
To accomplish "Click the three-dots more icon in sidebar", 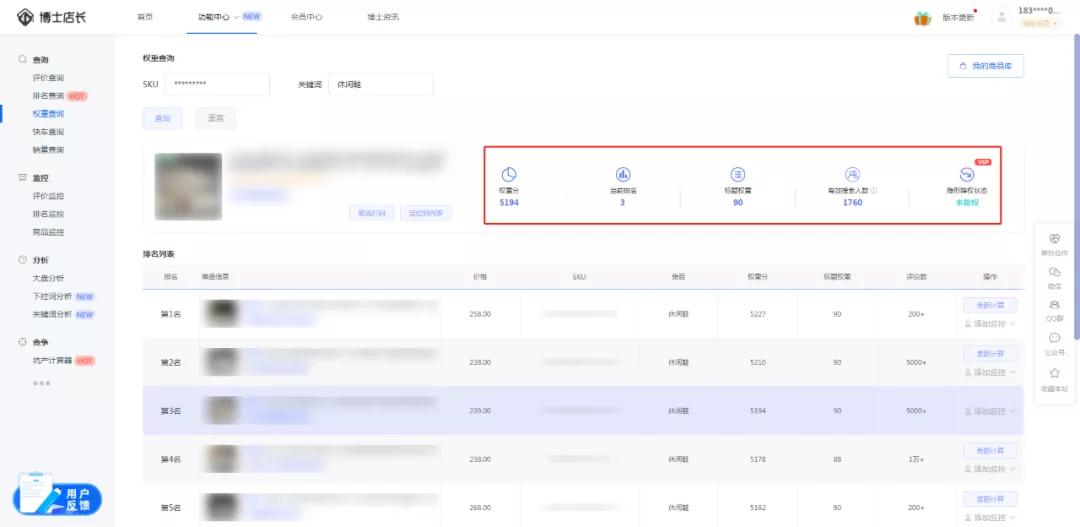I will pyautogui.click(x=41, y=382).
